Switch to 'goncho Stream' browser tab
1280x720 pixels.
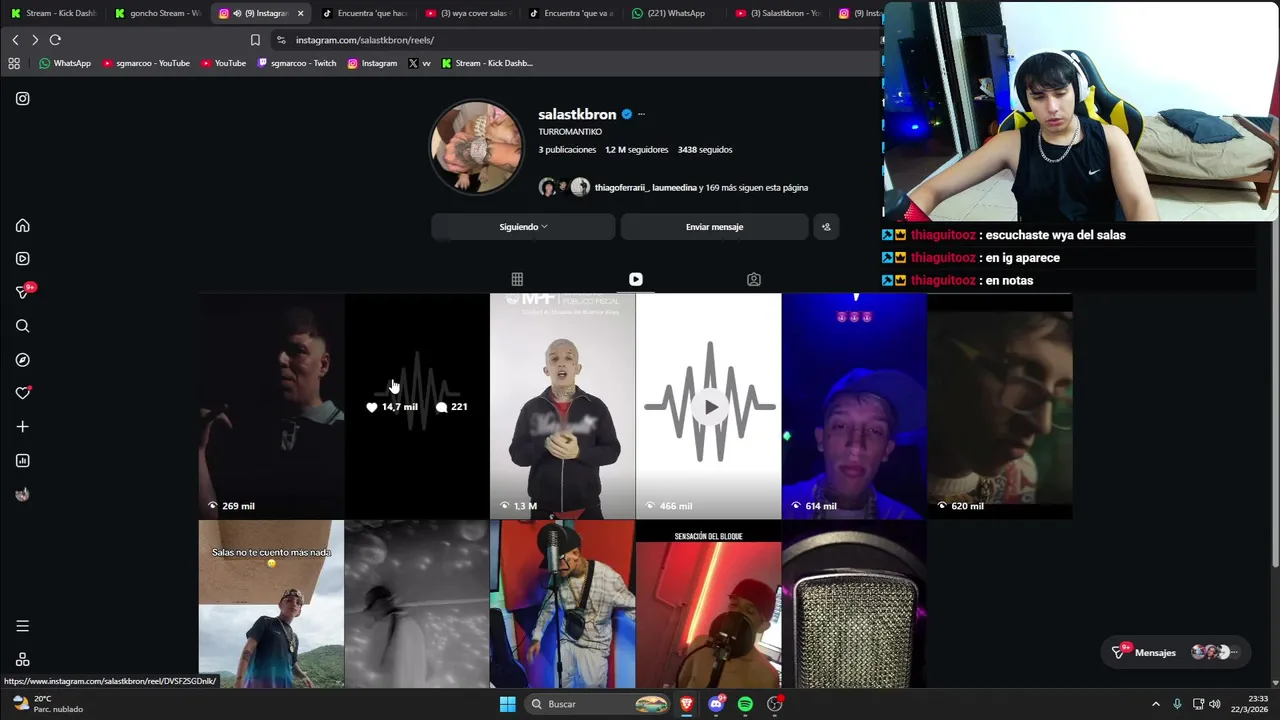tap(158, 13)
